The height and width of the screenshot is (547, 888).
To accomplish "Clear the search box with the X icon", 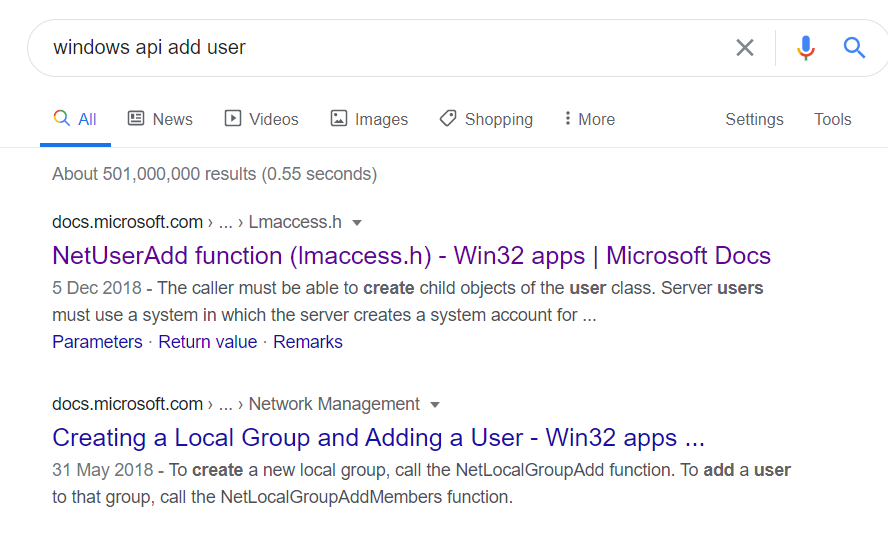I will click(x=745, y=48).
